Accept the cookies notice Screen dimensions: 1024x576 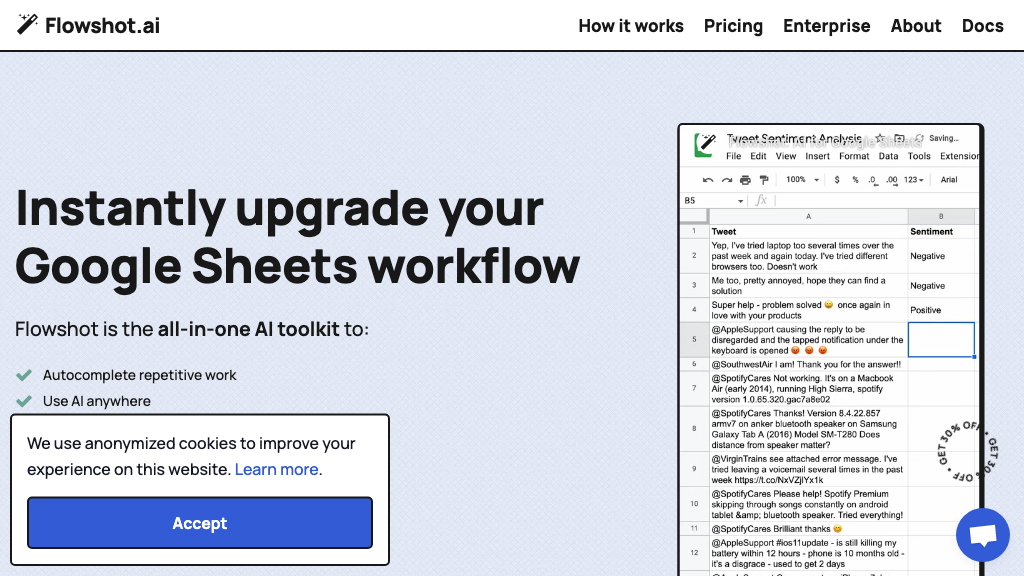[200, 523]
